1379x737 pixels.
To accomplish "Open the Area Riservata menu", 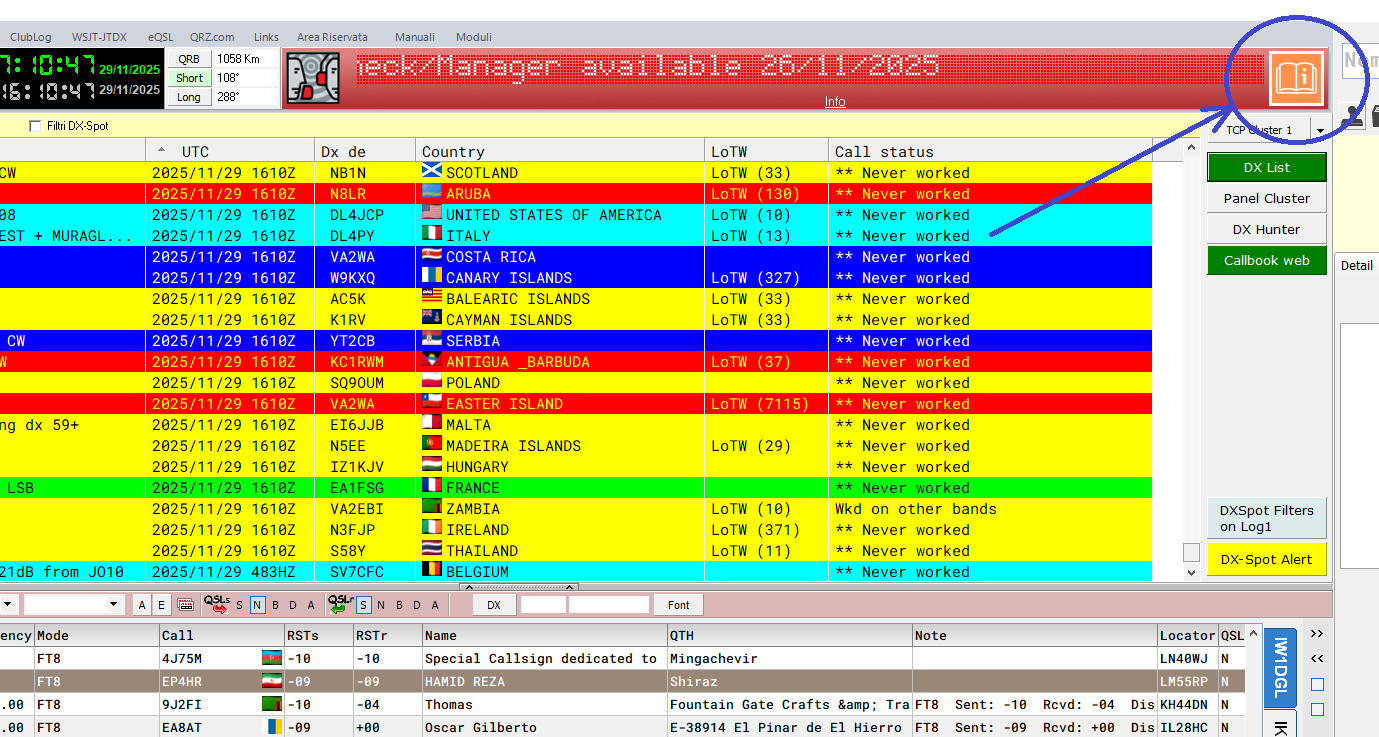I will point(332,37).
